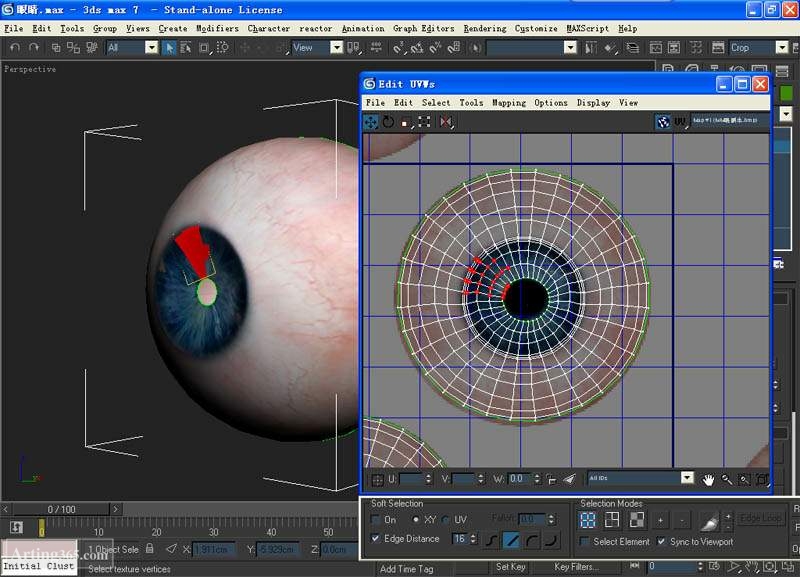The height and width of the screenshot is (577, 800).
Task: Select the Scale tool in Edit UVWs
Action: (x=406, y=122)
